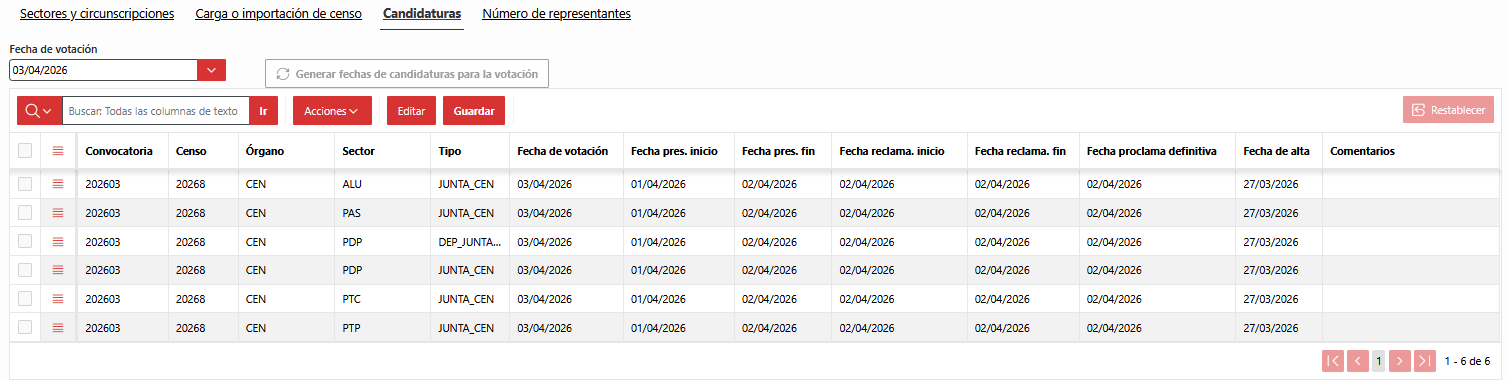Tick checkbox for PTC row
Screen dimensions: 1508x380
(x=25, y=298)
